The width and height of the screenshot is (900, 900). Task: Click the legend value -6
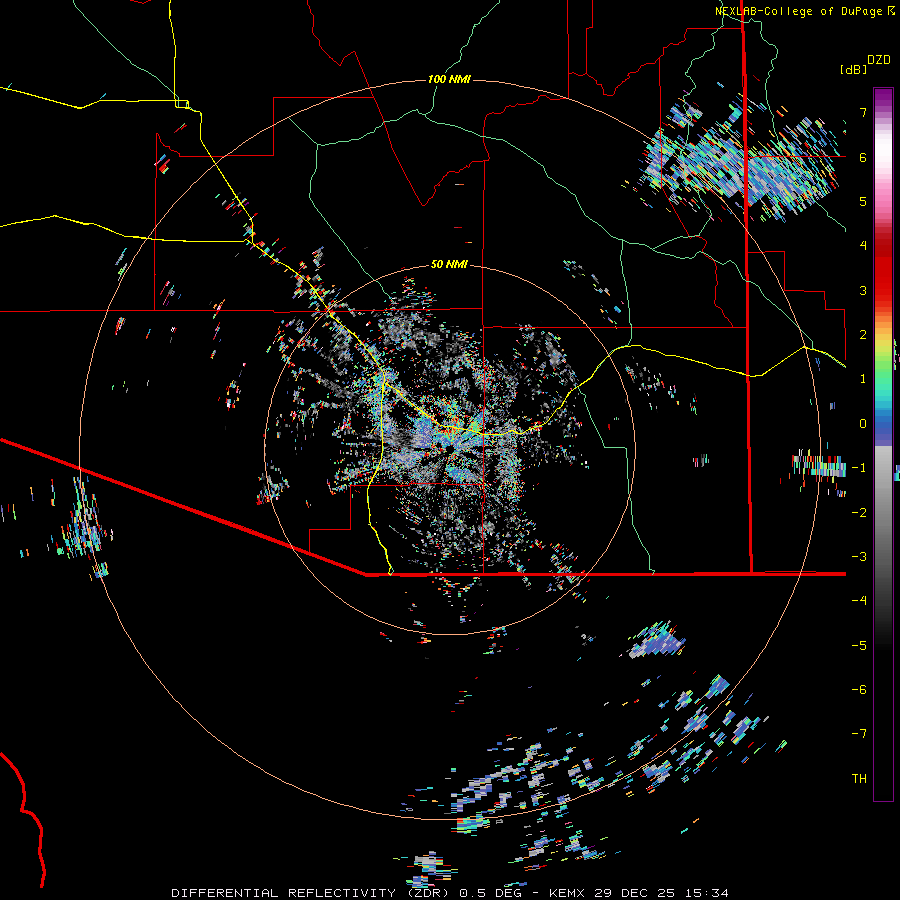859,689
